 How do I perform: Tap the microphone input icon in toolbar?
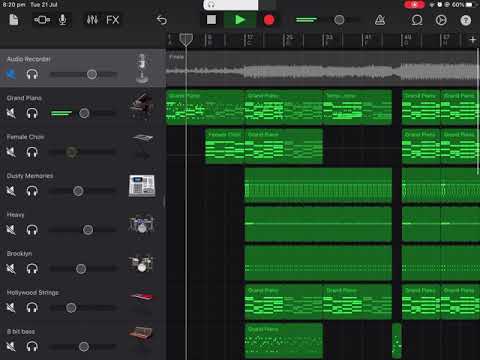(62, 20)
